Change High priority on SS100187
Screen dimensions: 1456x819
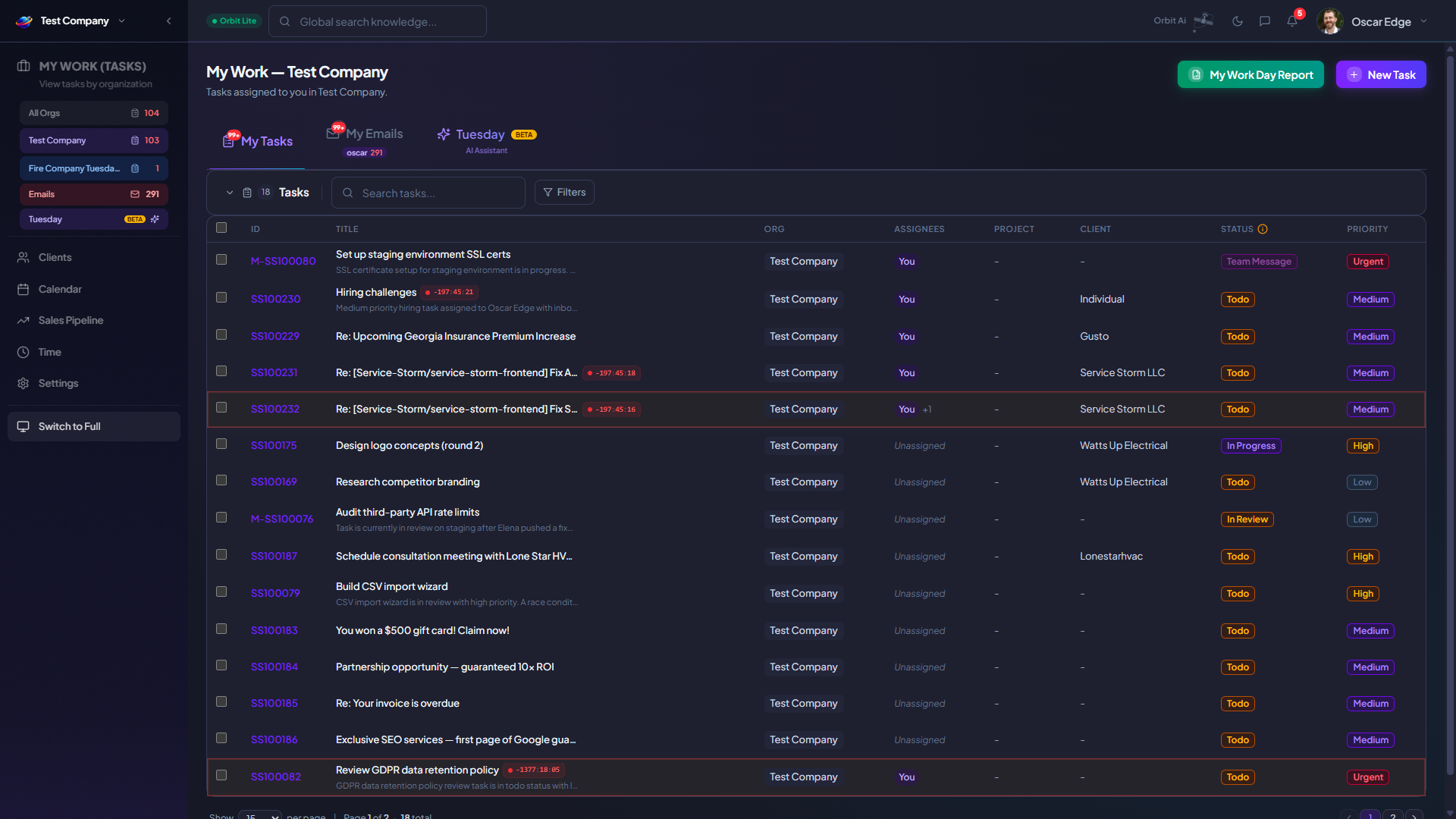click(x=1363, y=557)
